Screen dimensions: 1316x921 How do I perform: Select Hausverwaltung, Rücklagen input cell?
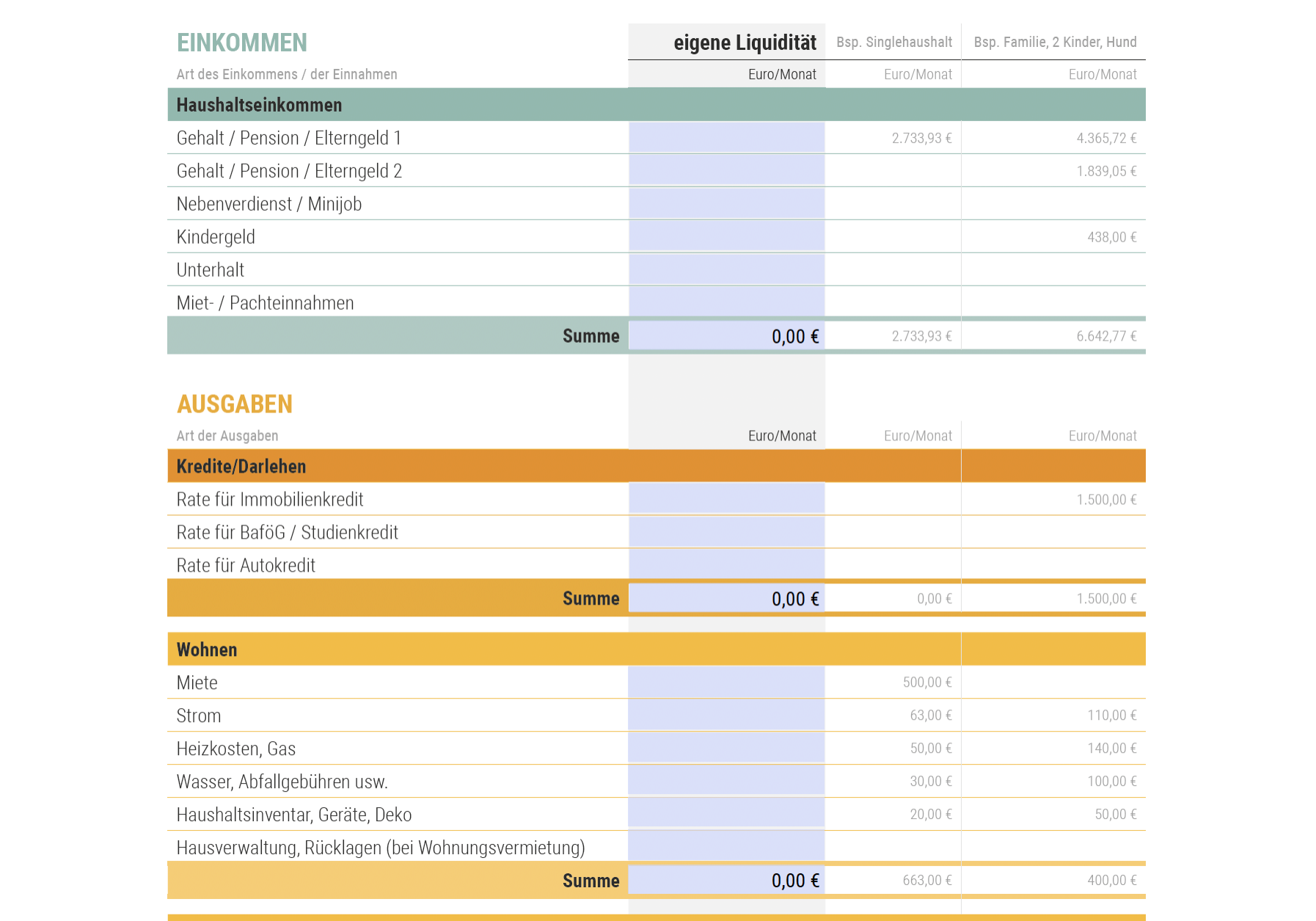pyautogui.click(x=726, y=847)
